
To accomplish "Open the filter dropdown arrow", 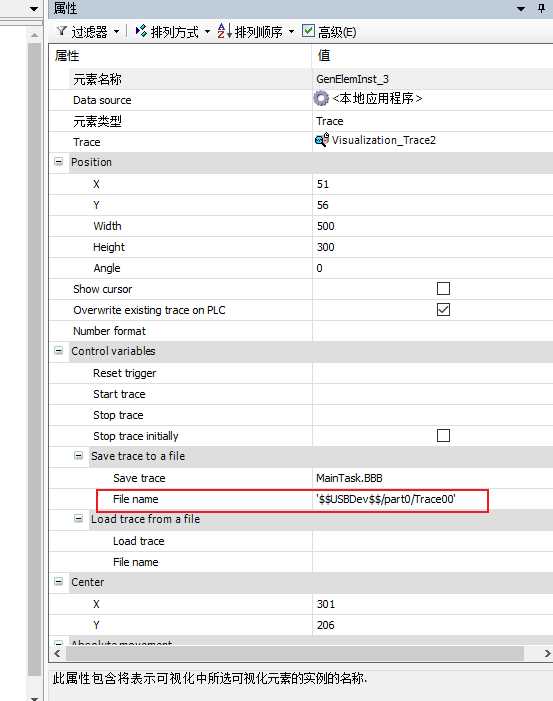I will coord(117,32).
